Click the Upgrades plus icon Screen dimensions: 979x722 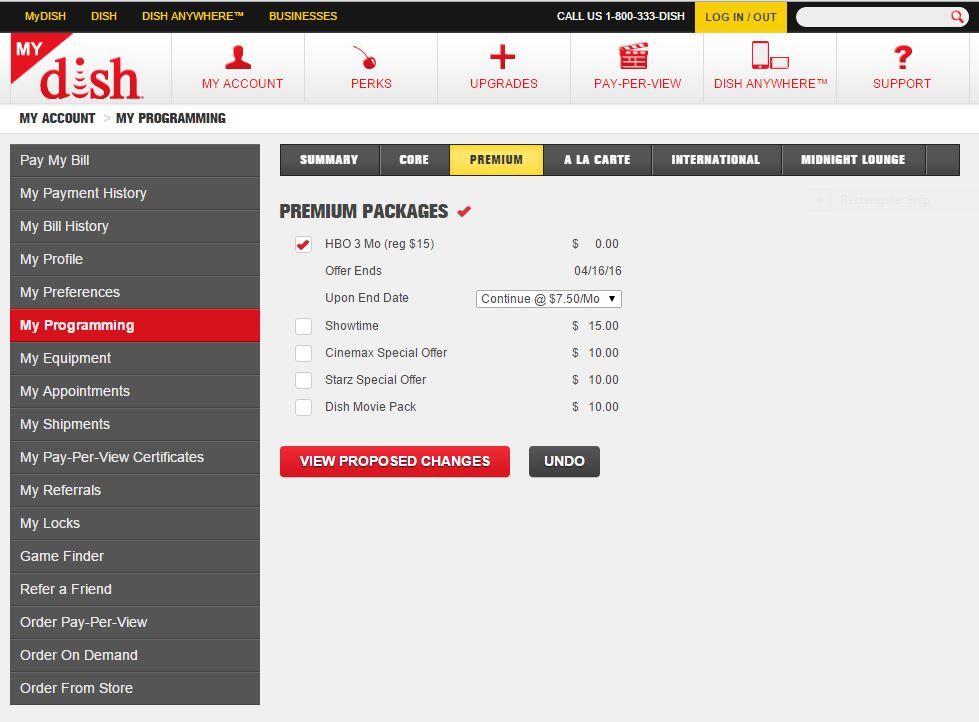point(503,57)
